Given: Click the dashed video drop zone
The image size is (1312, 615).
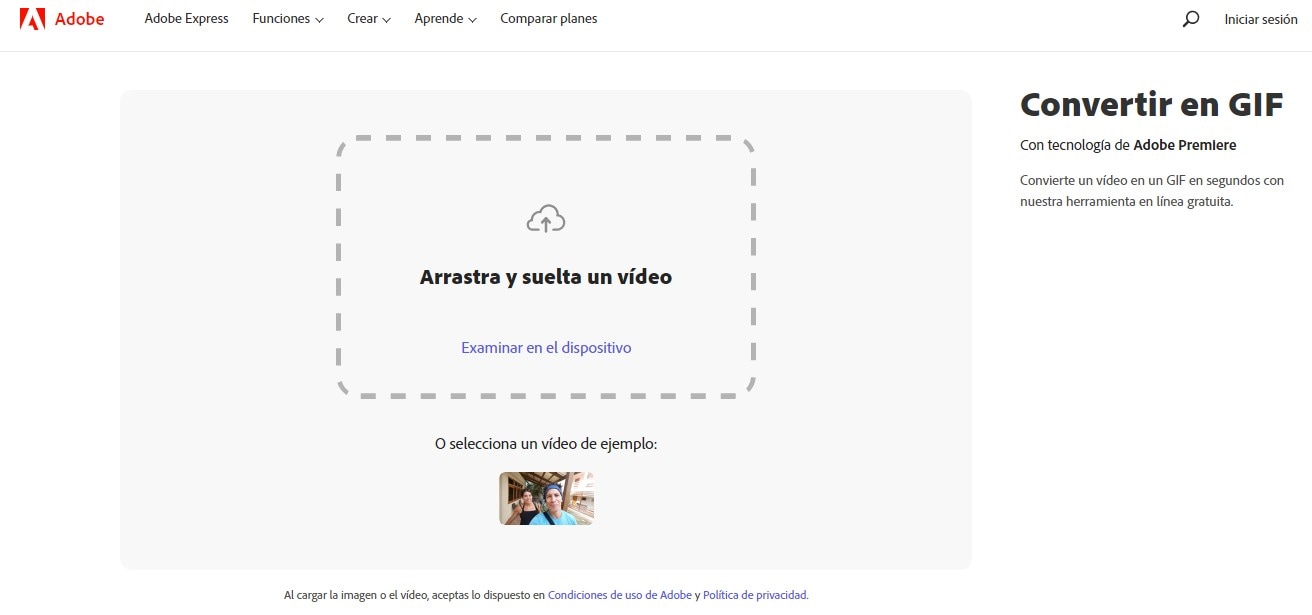Looking at the screenshot, I should 546,267.
